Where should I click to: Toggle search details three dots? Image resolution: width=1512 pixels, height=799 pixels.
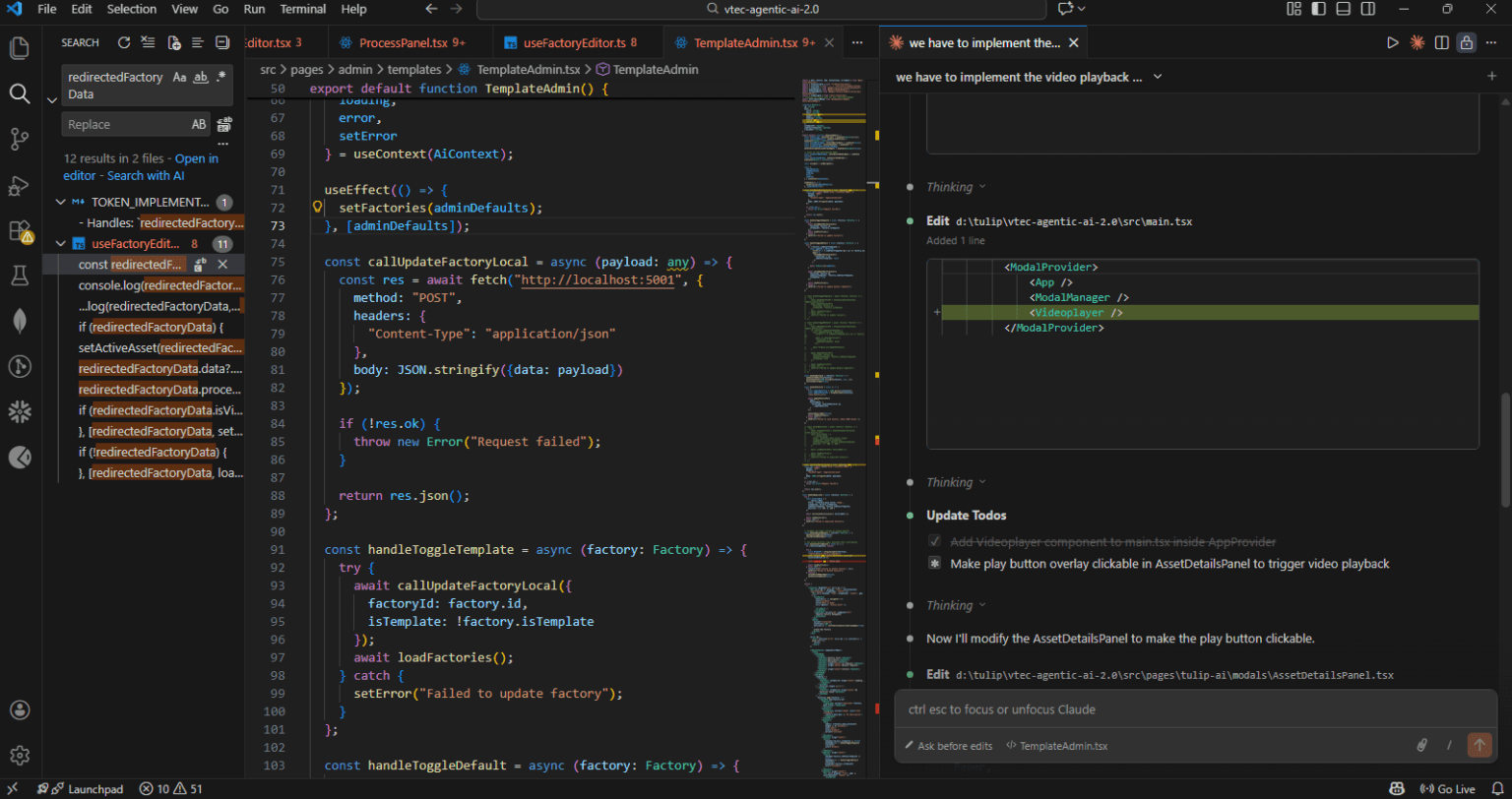(223, 145)
